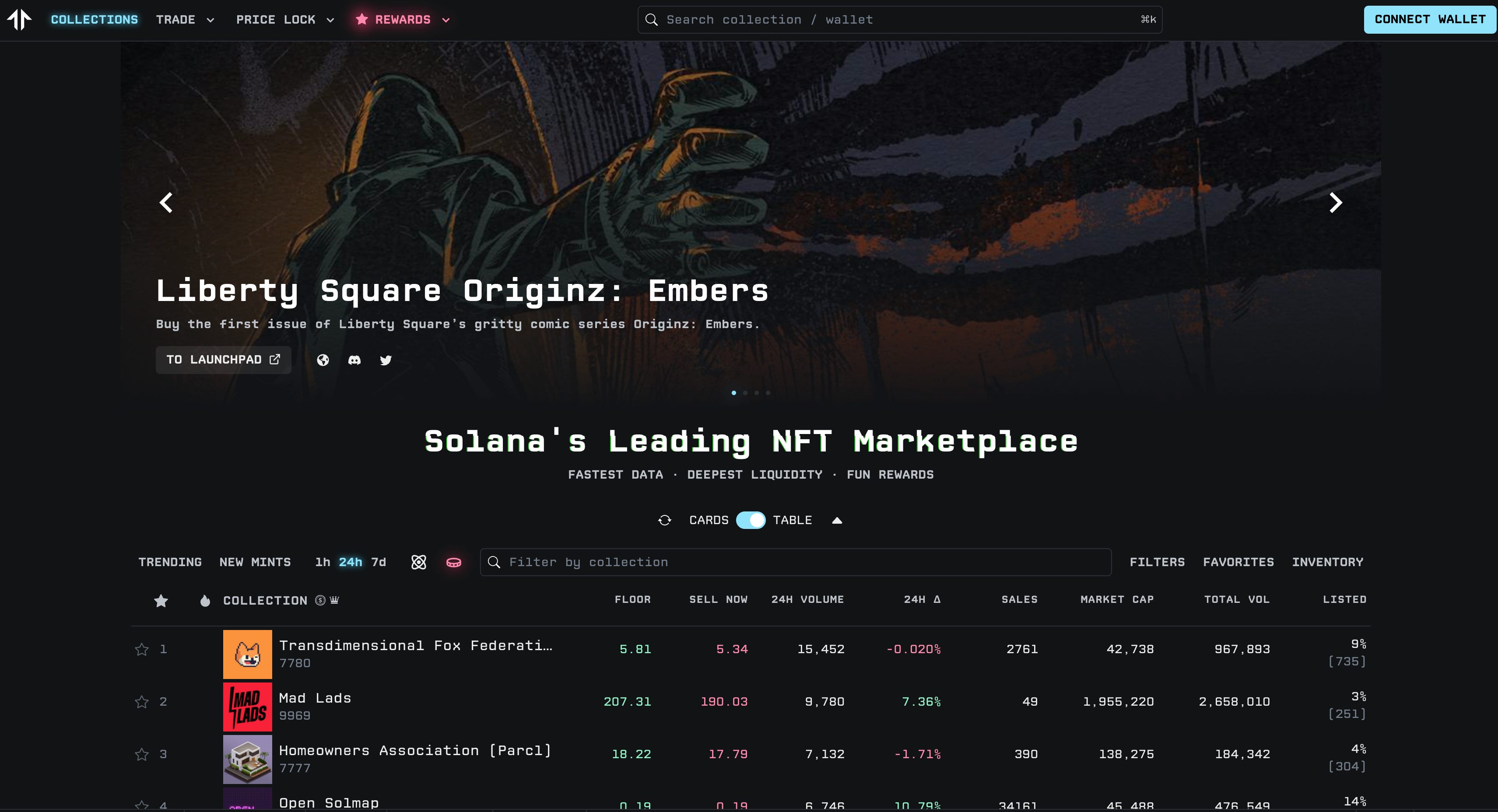Favorite Transdimensional Fox Federation star

tap(142, 649)
